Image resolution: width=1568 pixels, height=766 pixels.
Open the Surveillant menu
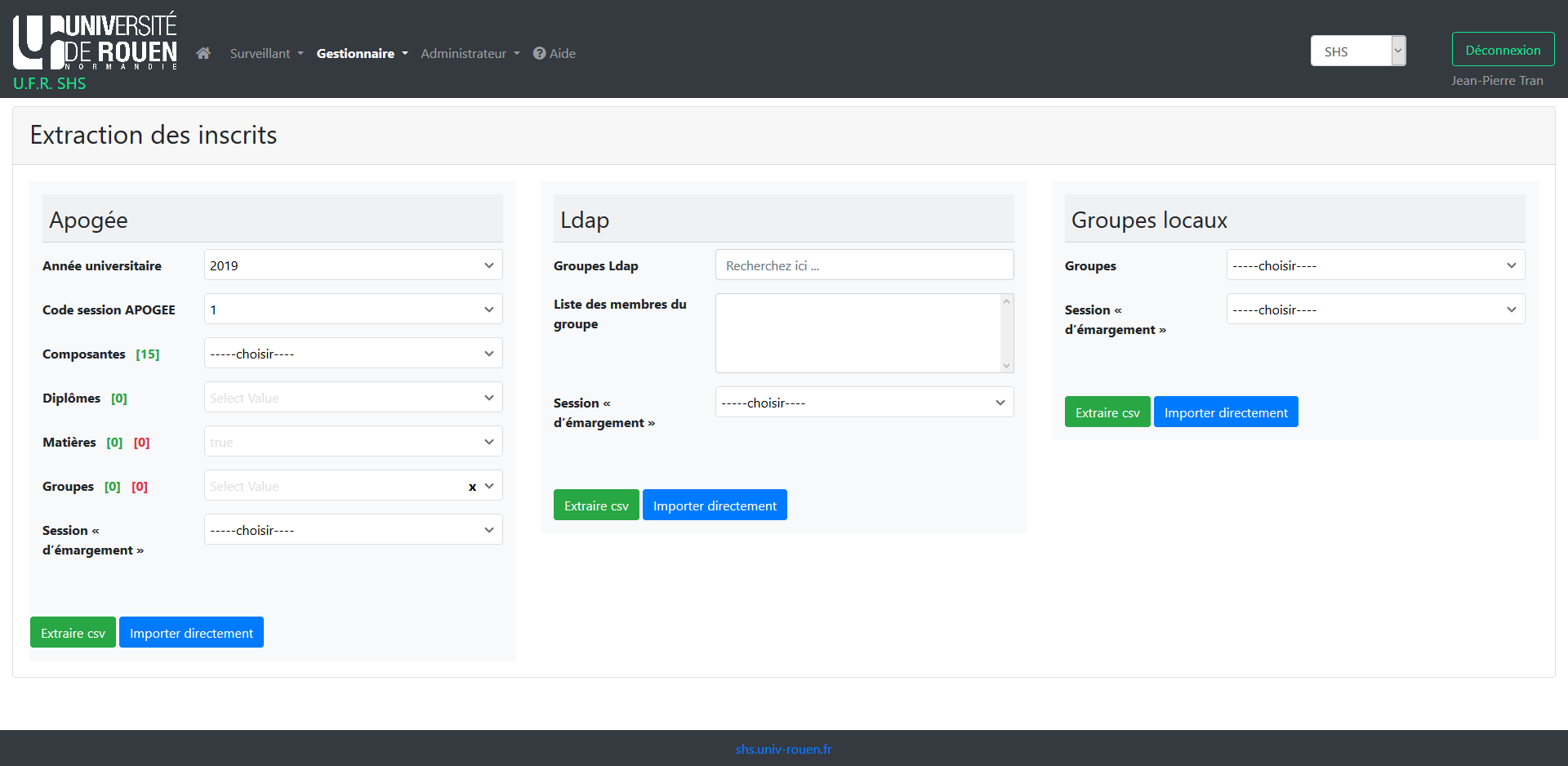pos(266,53)
